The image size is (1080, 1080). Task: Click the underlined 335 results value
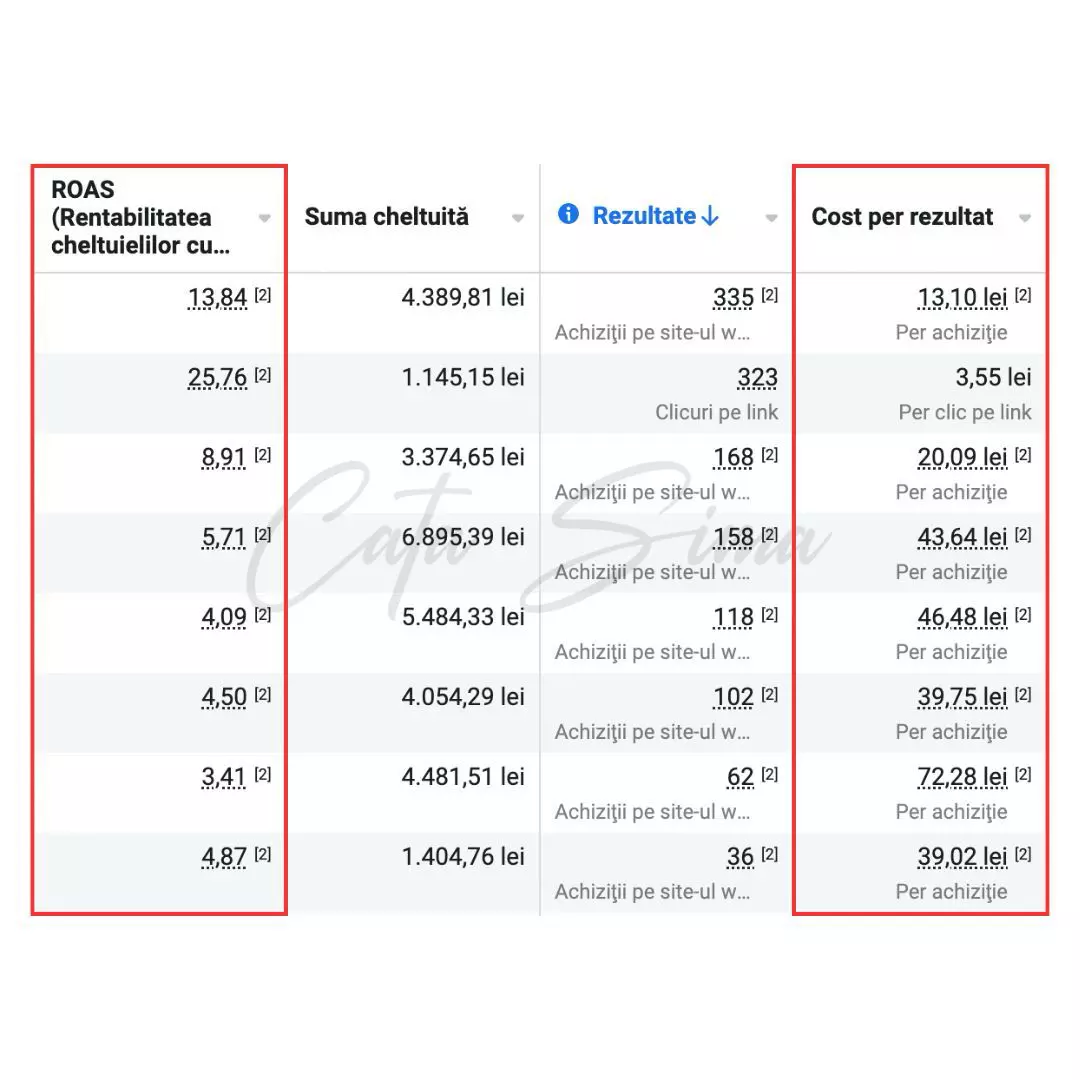733,298
